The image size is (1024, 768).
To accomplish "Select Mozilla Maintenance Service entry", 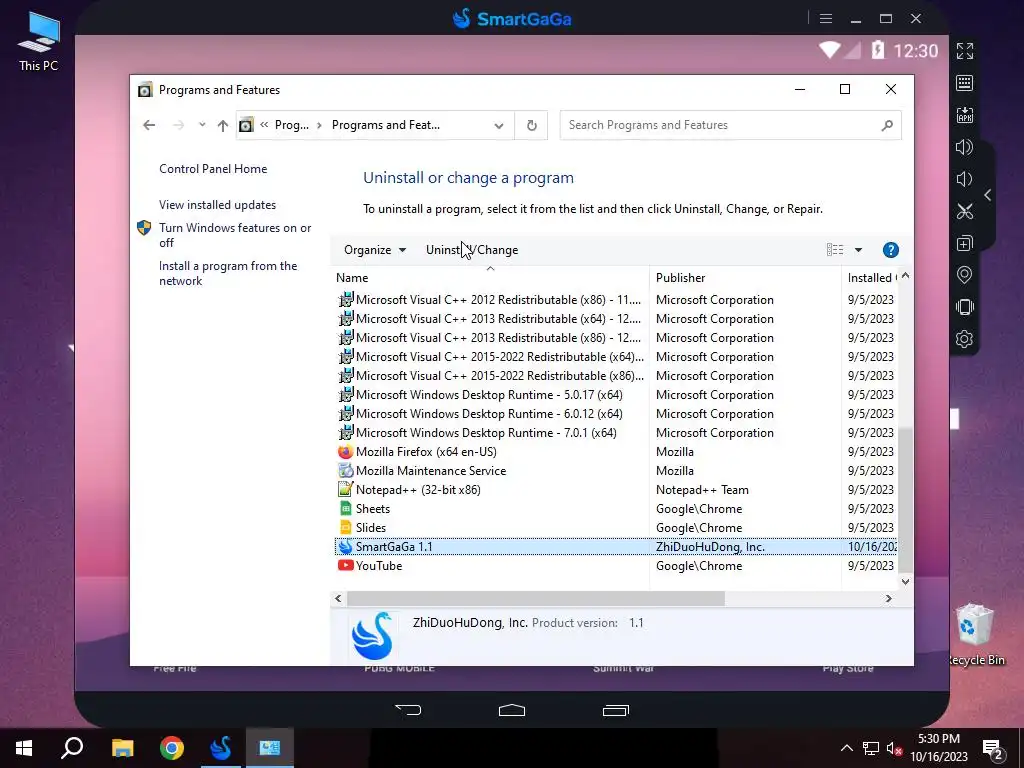I will point(615,471).
